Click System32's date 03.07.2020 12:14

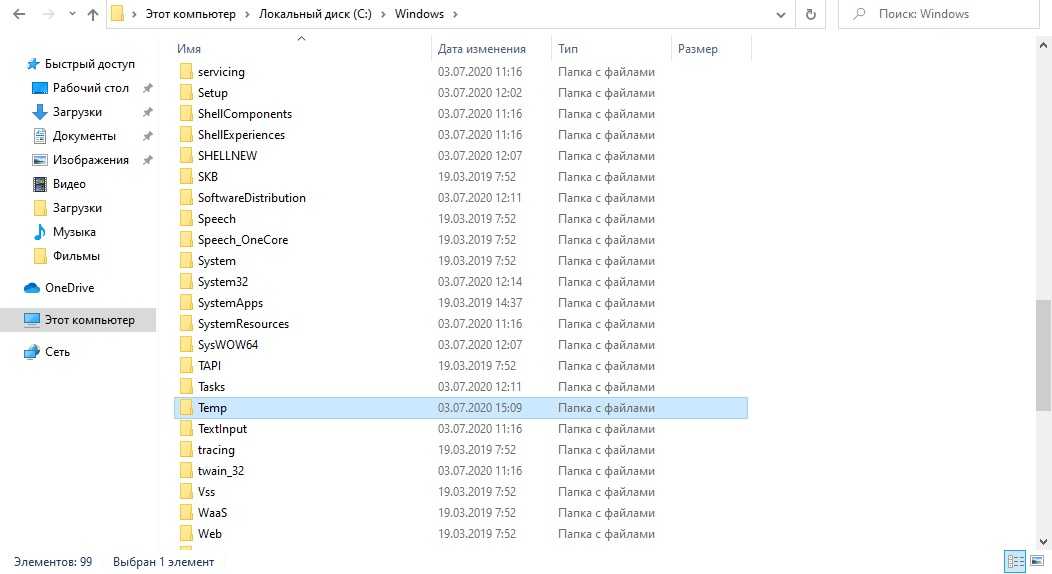[480, 282]
